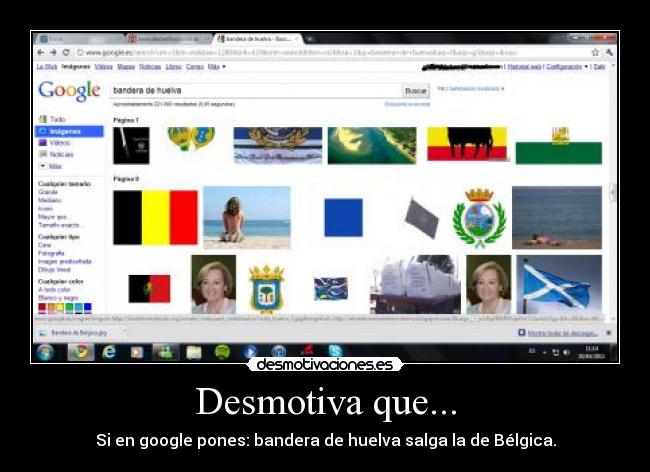
Task: Switch to the 'bandera de huelva' browser tab
Action: pos(258,39)
